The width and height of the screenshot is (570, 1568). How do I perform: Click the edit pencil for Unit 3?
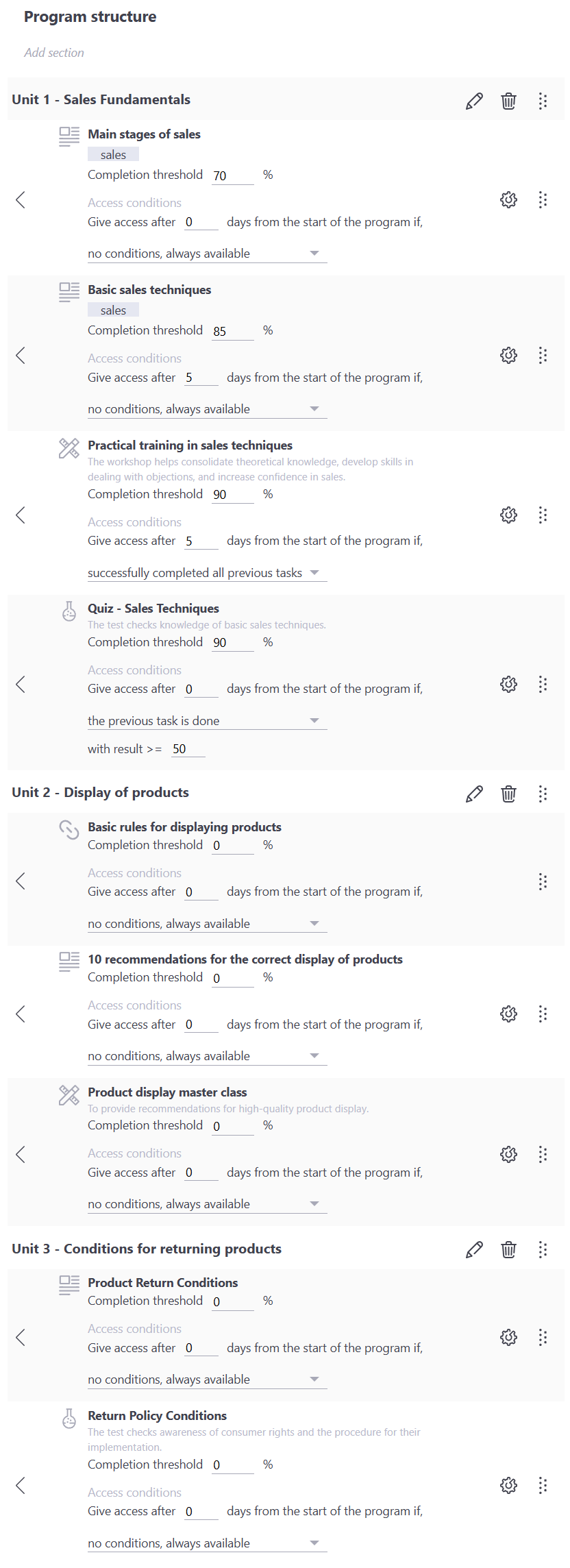click(x=474, y=1250)
